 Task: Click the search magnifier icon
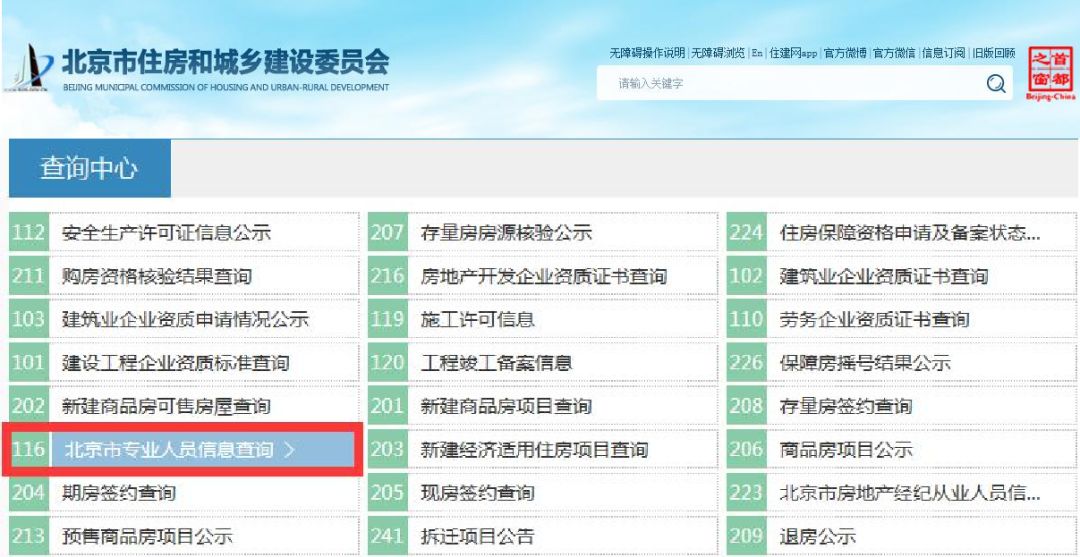996,84
